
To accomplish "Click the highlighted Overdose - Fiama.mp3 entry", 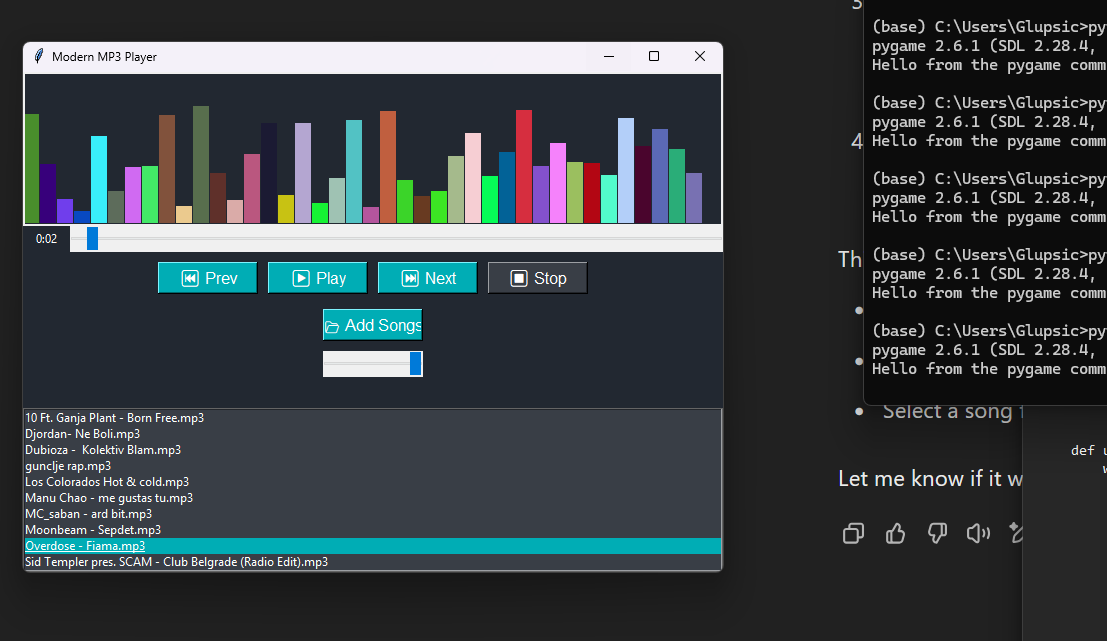I will tap(85, 546).
